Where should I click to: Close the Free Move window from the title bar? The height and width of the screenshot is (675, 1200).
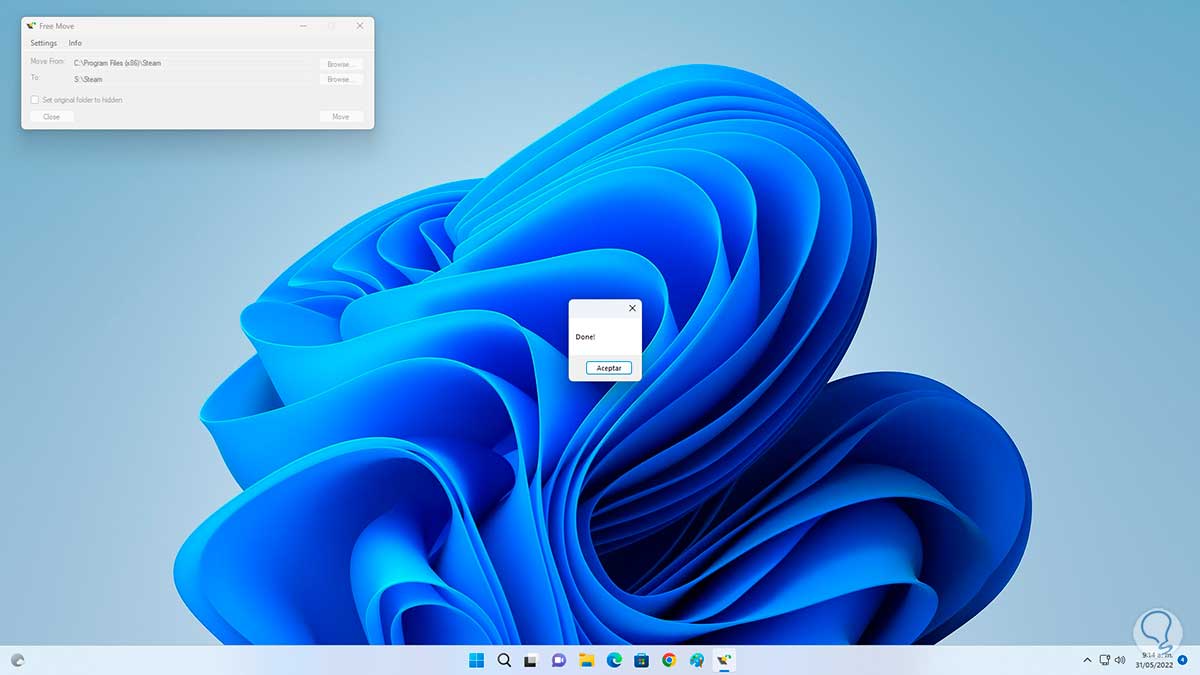coord(360,26)
